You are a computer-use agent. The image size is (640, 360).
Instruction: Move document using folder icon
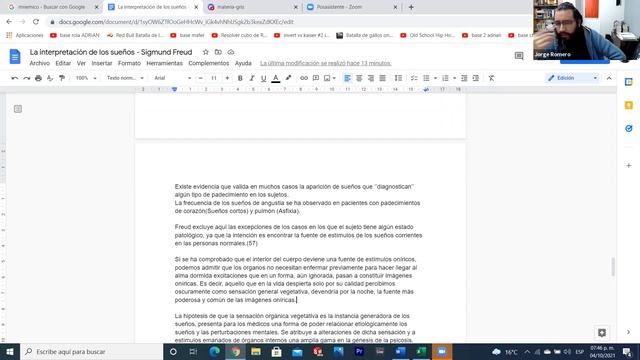(x=218, y=52)
